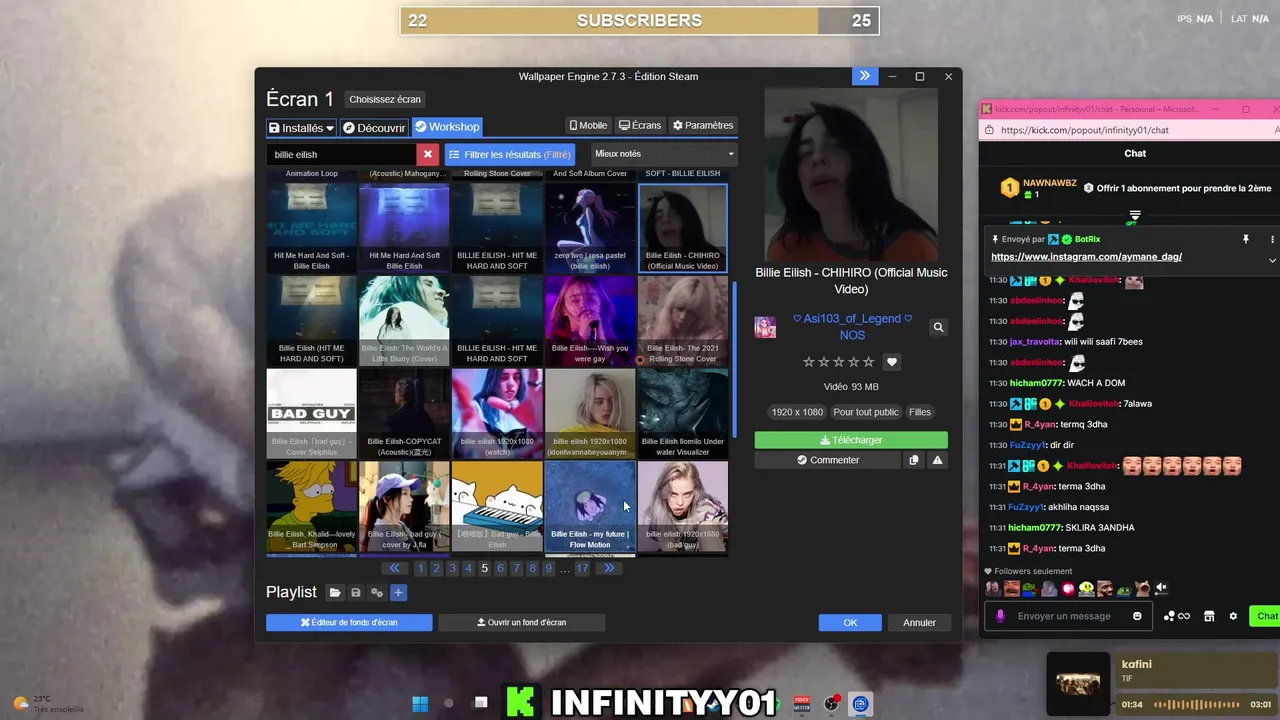Image resolution: width=1280 pixels, height=720 pixels.
Task: Click Ouvrir un fond d'écran button
Action: 522,622
